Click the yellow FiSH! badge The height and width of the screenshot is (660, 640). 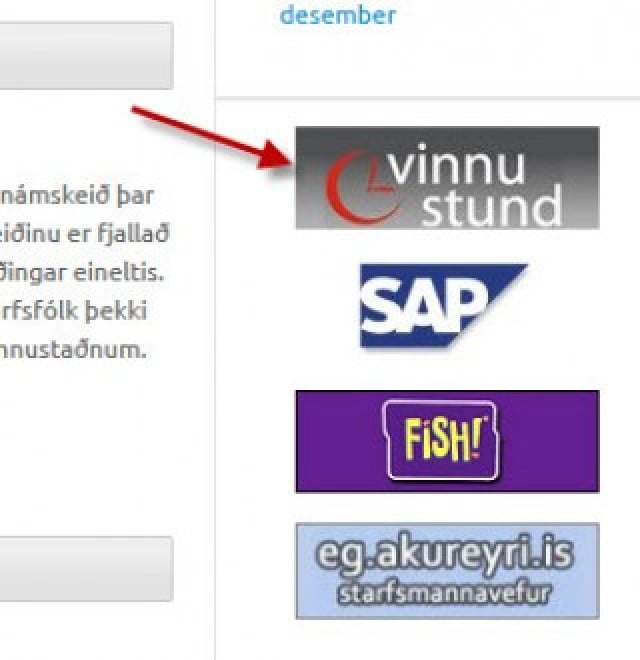tap(442, 440)
